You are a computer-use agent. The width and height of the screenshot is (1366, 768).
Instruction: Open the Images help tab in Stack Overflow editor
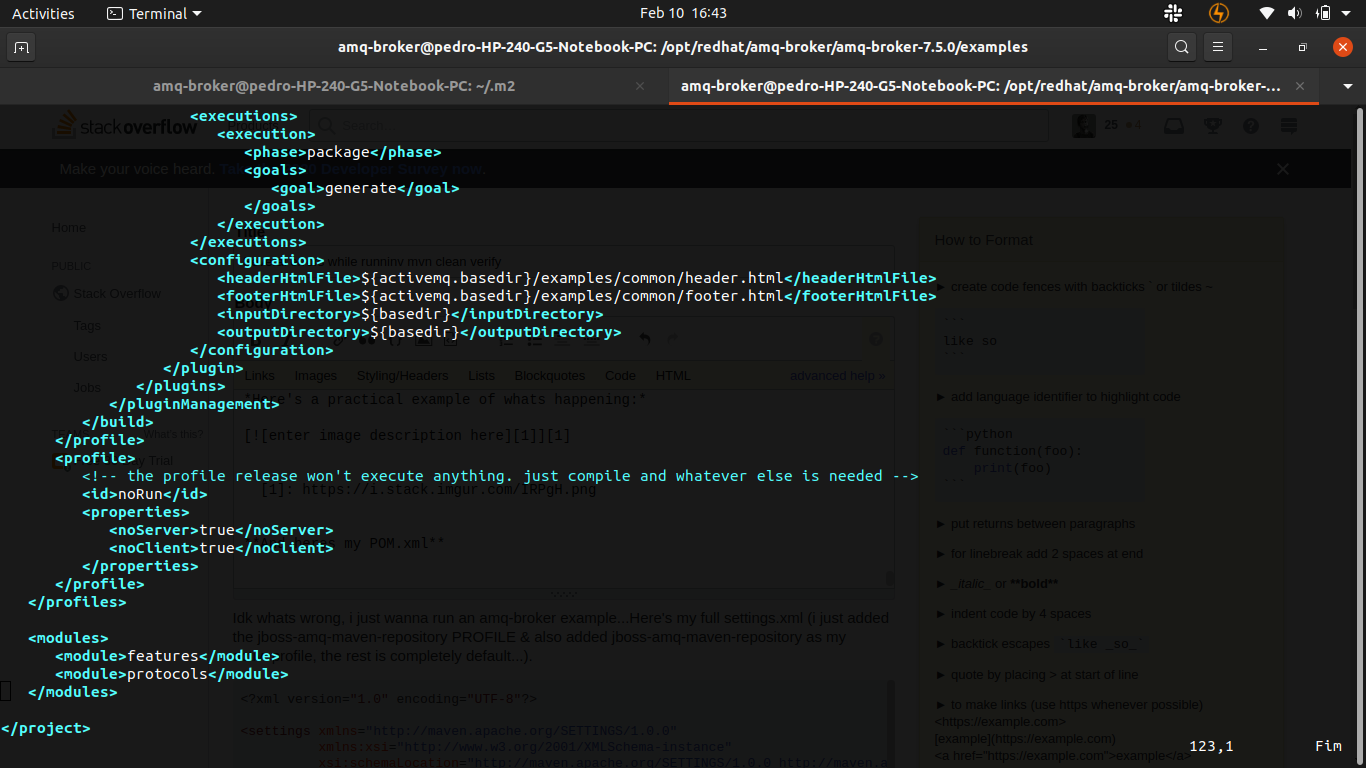(316, 376)
